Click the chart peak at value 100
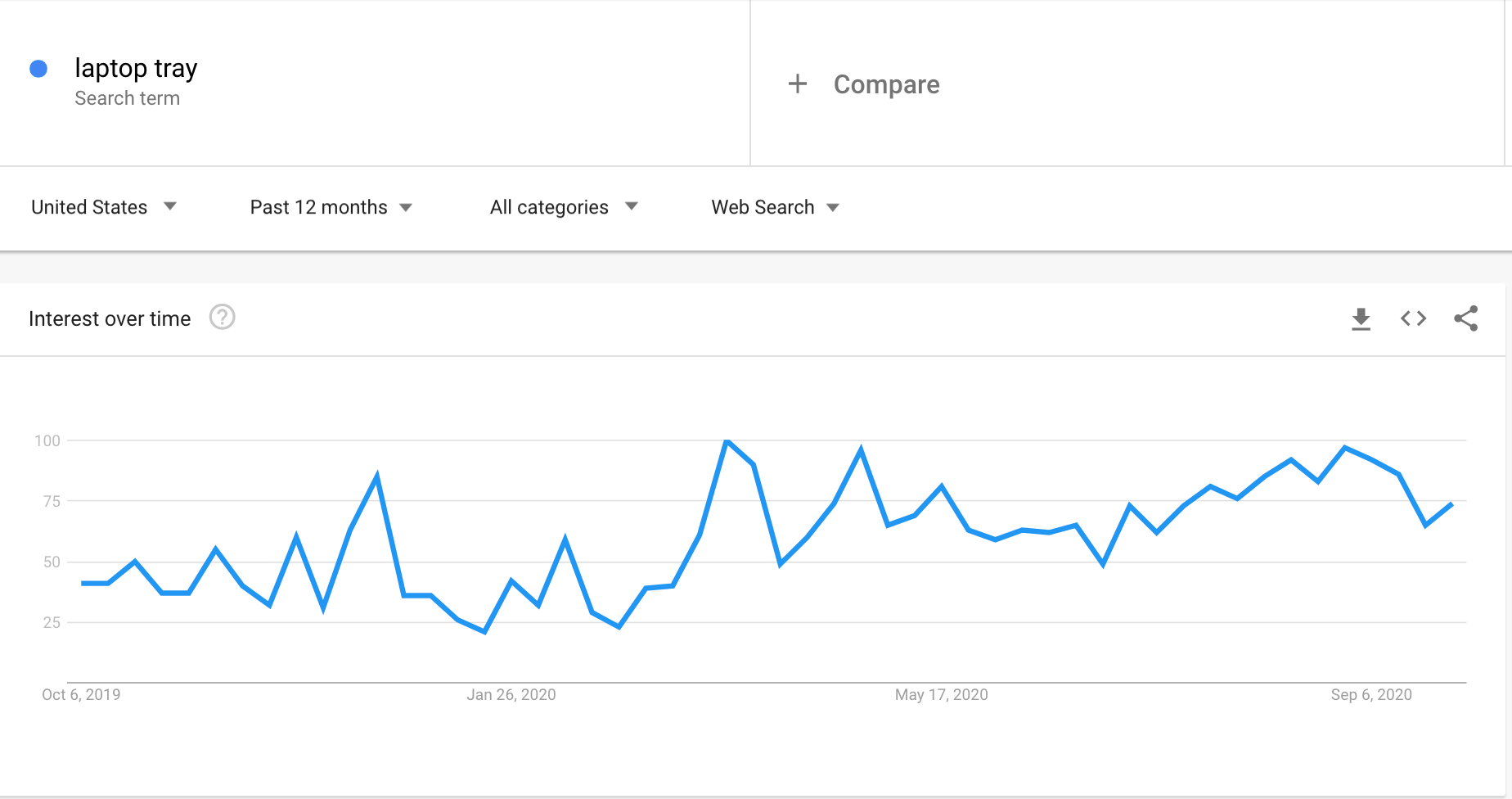 coord(727,441)
